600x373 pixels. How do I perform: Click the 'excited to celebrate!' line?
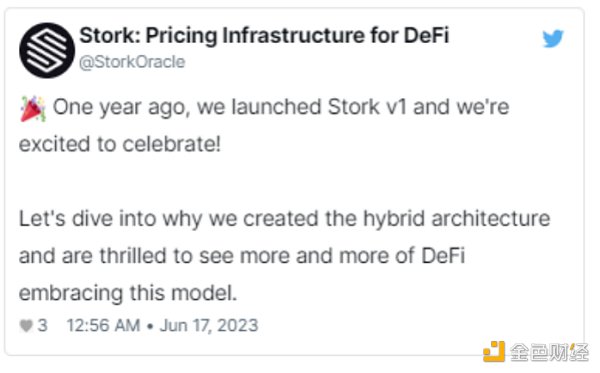[x=120, y=144]
